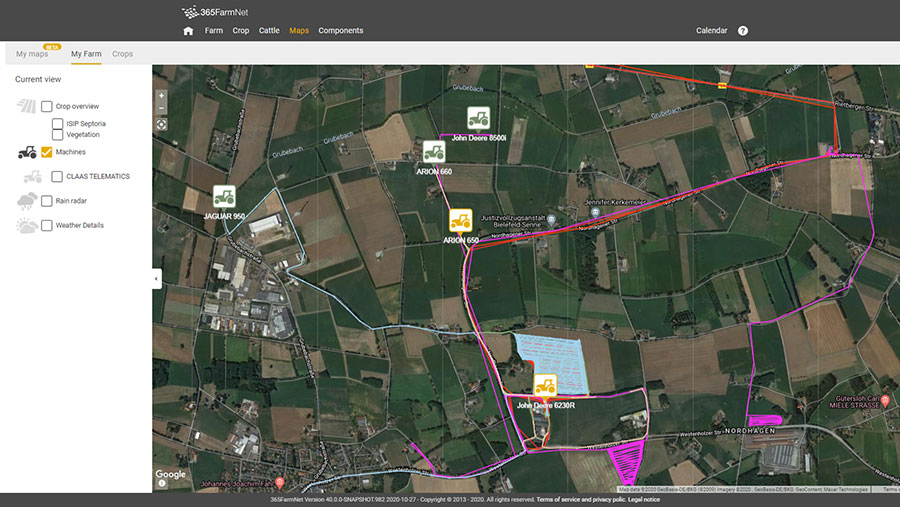Collapse the sidebar with the arrow handle
Image resolution: width=900 pixels, height=507 pixels.
pyautogui.click(x=157, y=279)
